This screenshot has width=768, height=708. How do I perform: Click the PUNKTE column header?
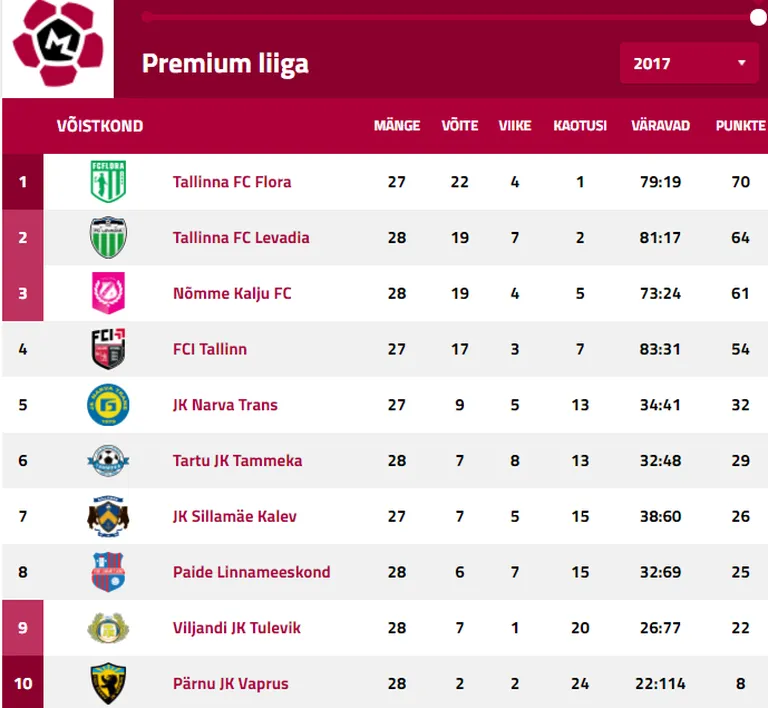[x=740, y=126]
